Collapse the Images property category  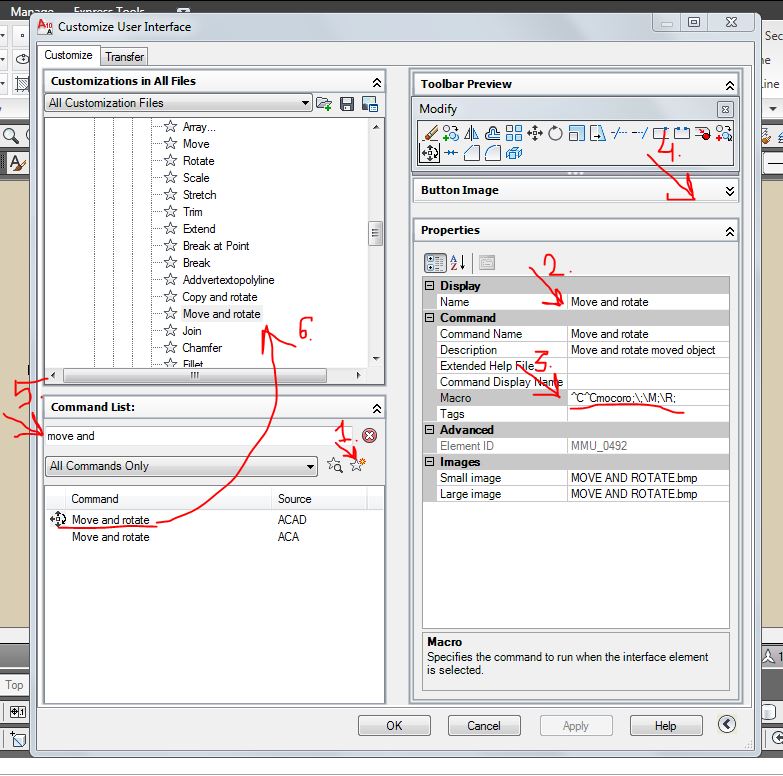click(429, 461)
